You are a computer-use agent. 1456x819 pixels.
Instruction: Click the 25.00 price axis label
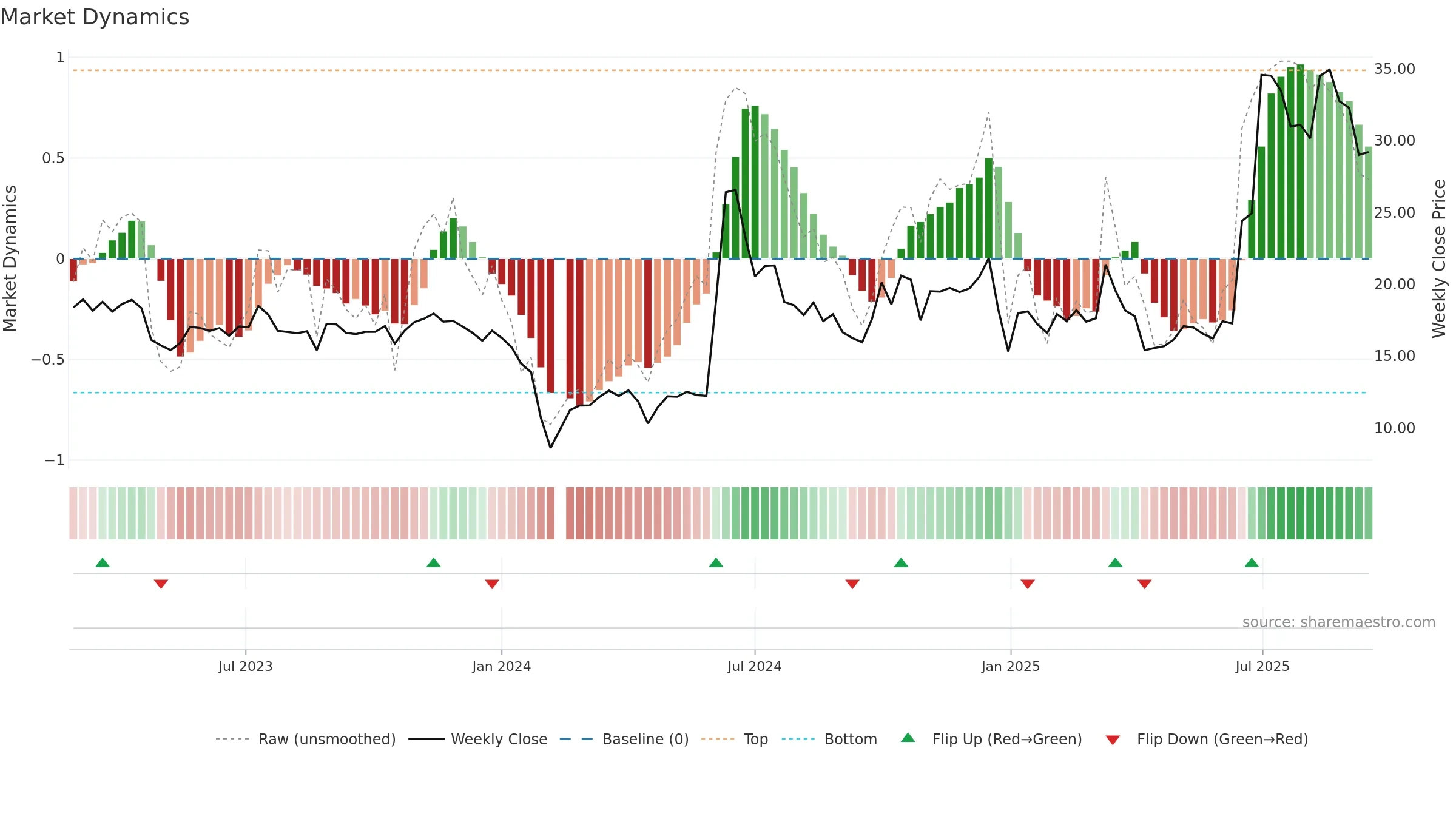tap(1395, 213)
